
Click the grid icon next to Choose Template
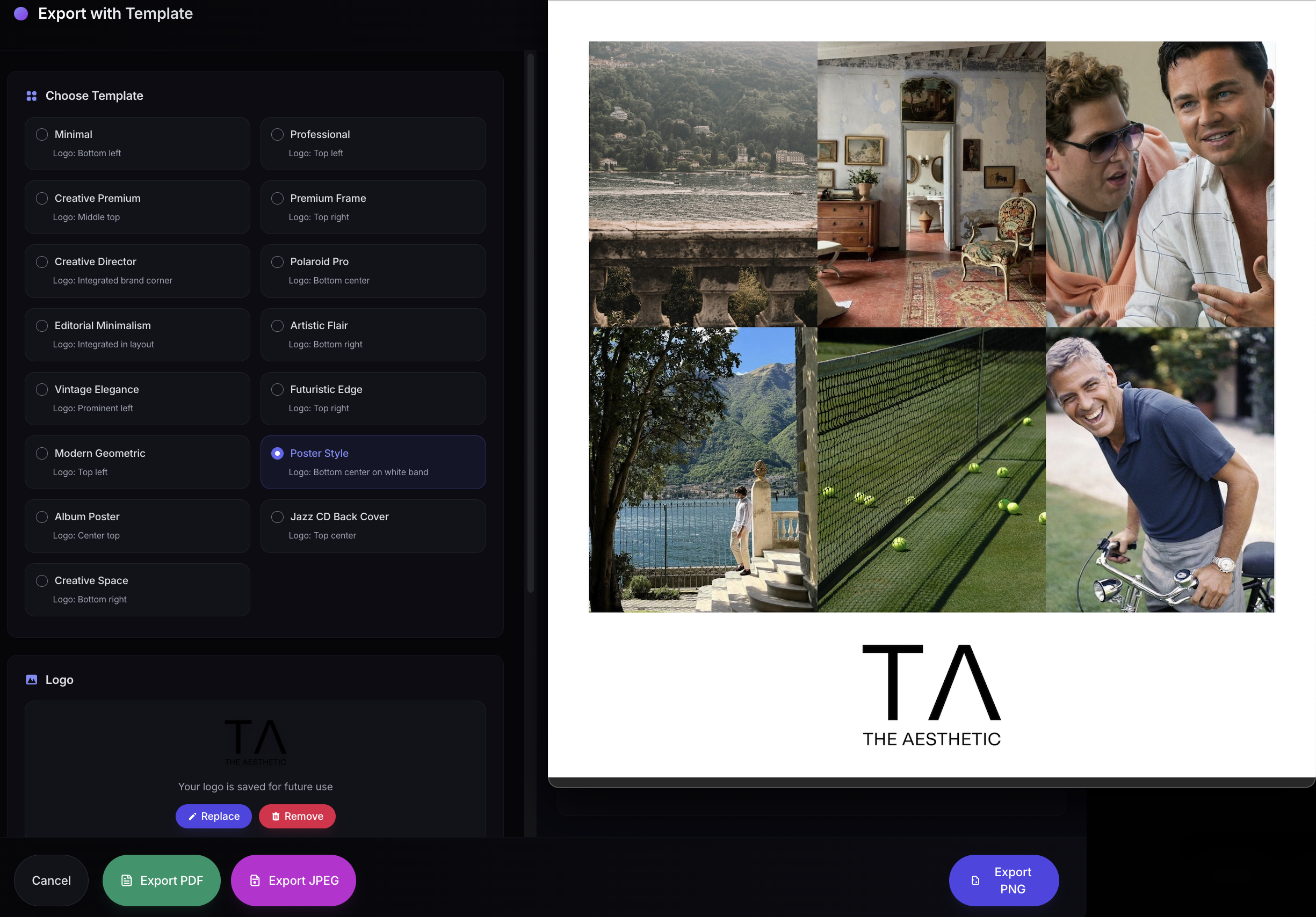click(x=32, y=96)
